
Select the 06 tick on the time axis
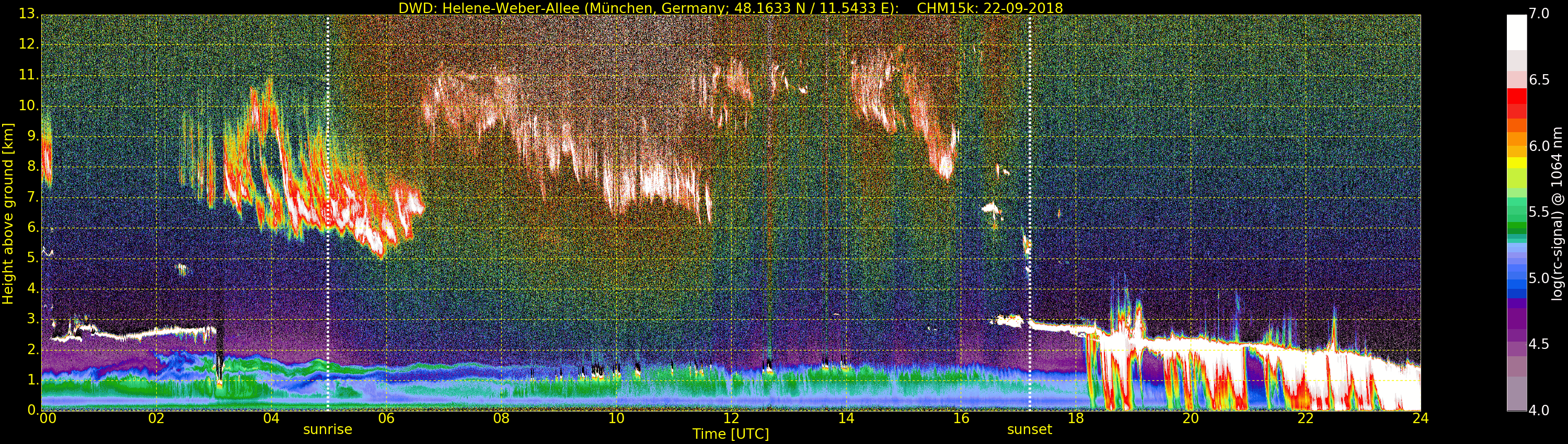point(386,418)
